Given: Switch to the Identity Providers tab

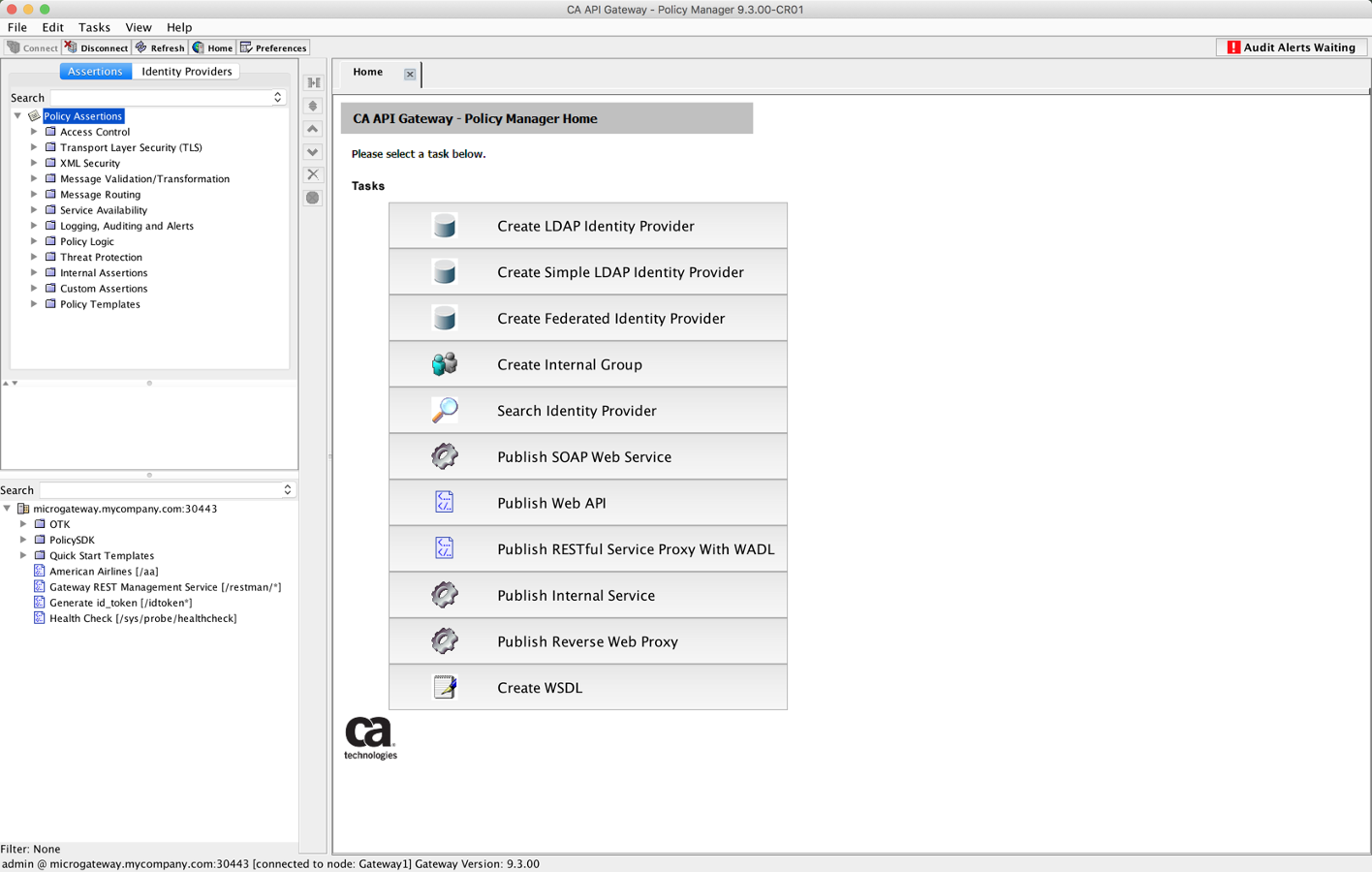Looking at the screenshot, I should pos(187,72).
